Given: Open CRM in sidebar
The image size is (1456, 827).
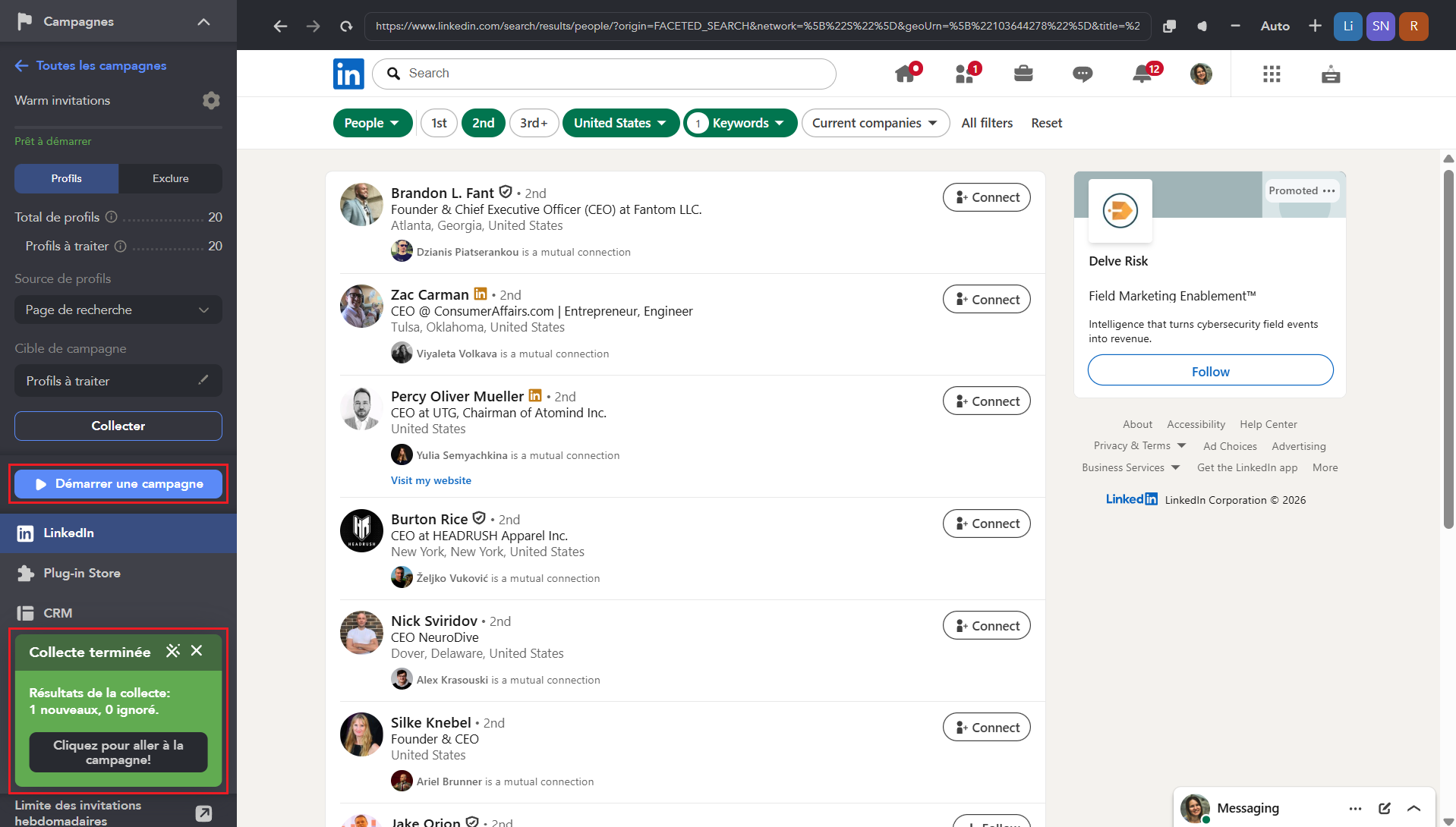Looking at the screenshot, I should click(x=118, y=613).
